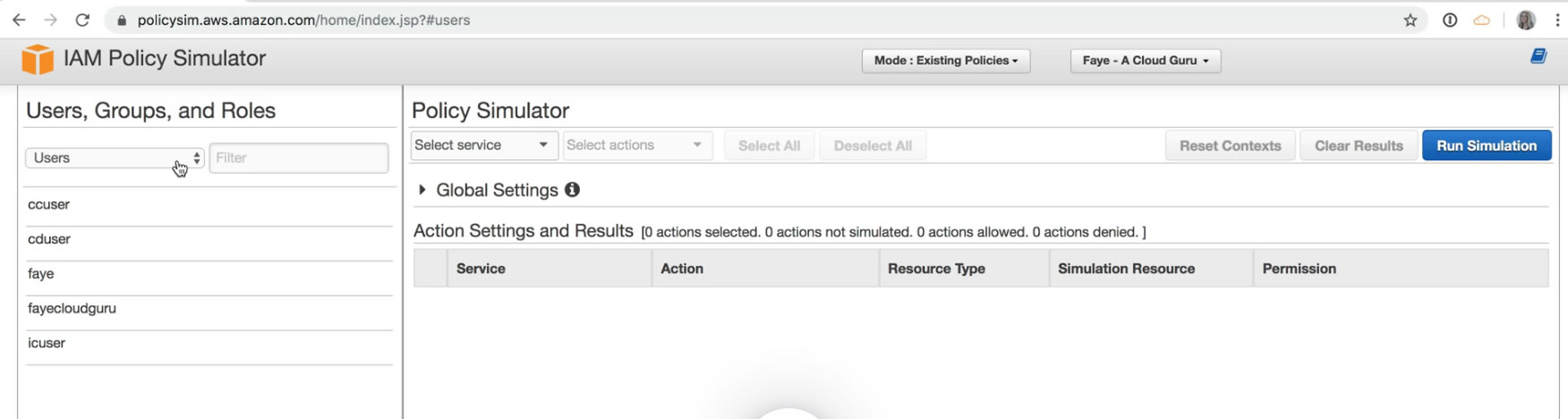
Task: Click the Global Settings info icon
Action: tap(572, 190)
